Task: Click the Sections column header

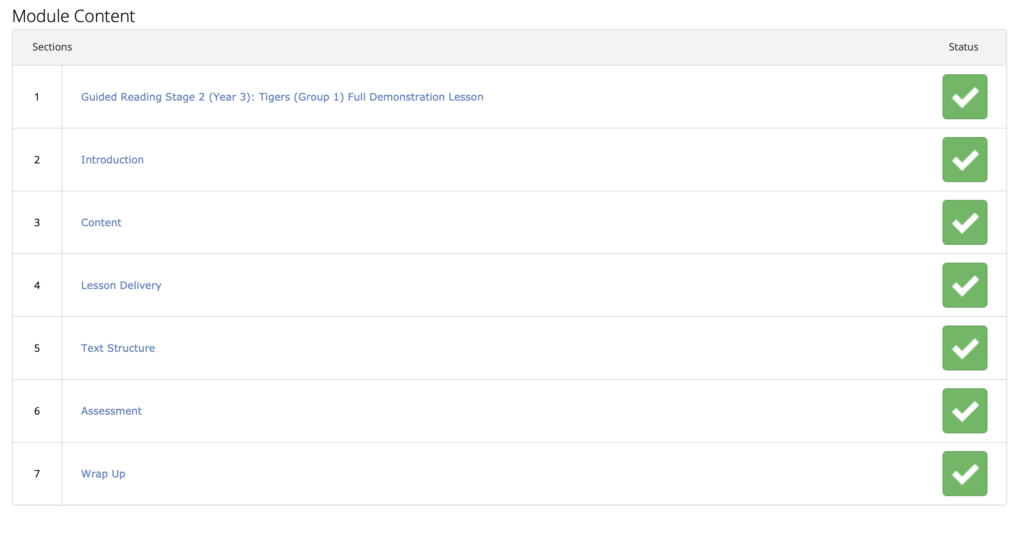Action: 52,47
